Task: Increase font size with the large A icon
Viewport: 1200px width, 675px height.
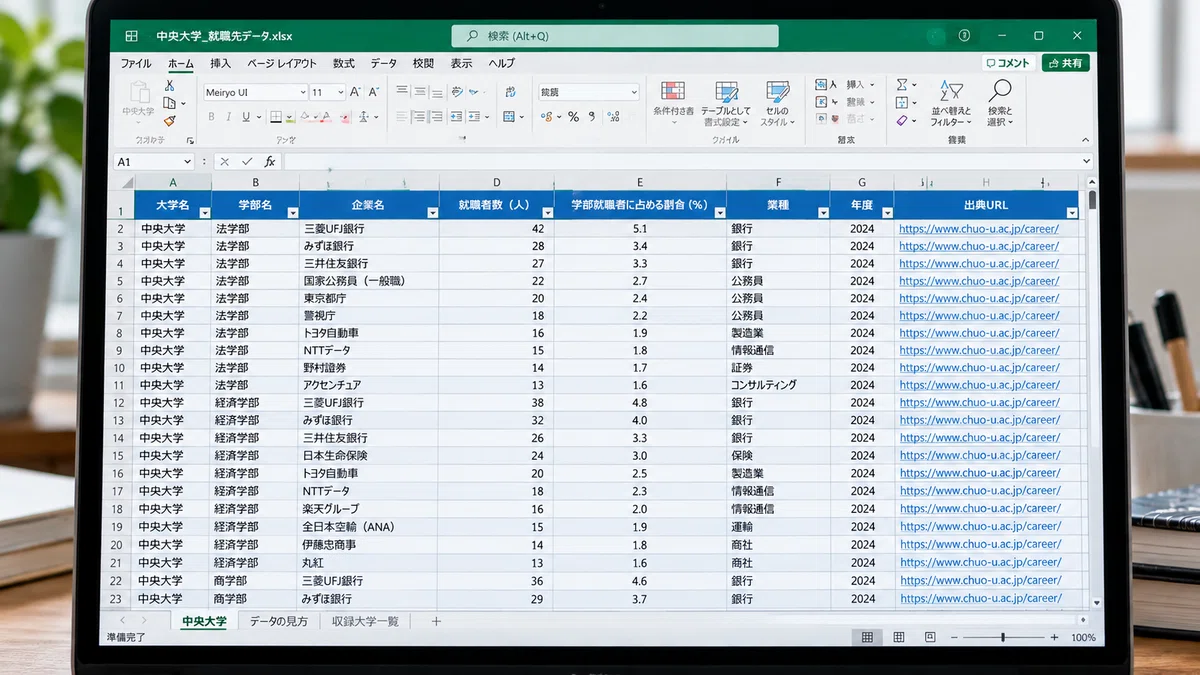Action: click(357, 92)
